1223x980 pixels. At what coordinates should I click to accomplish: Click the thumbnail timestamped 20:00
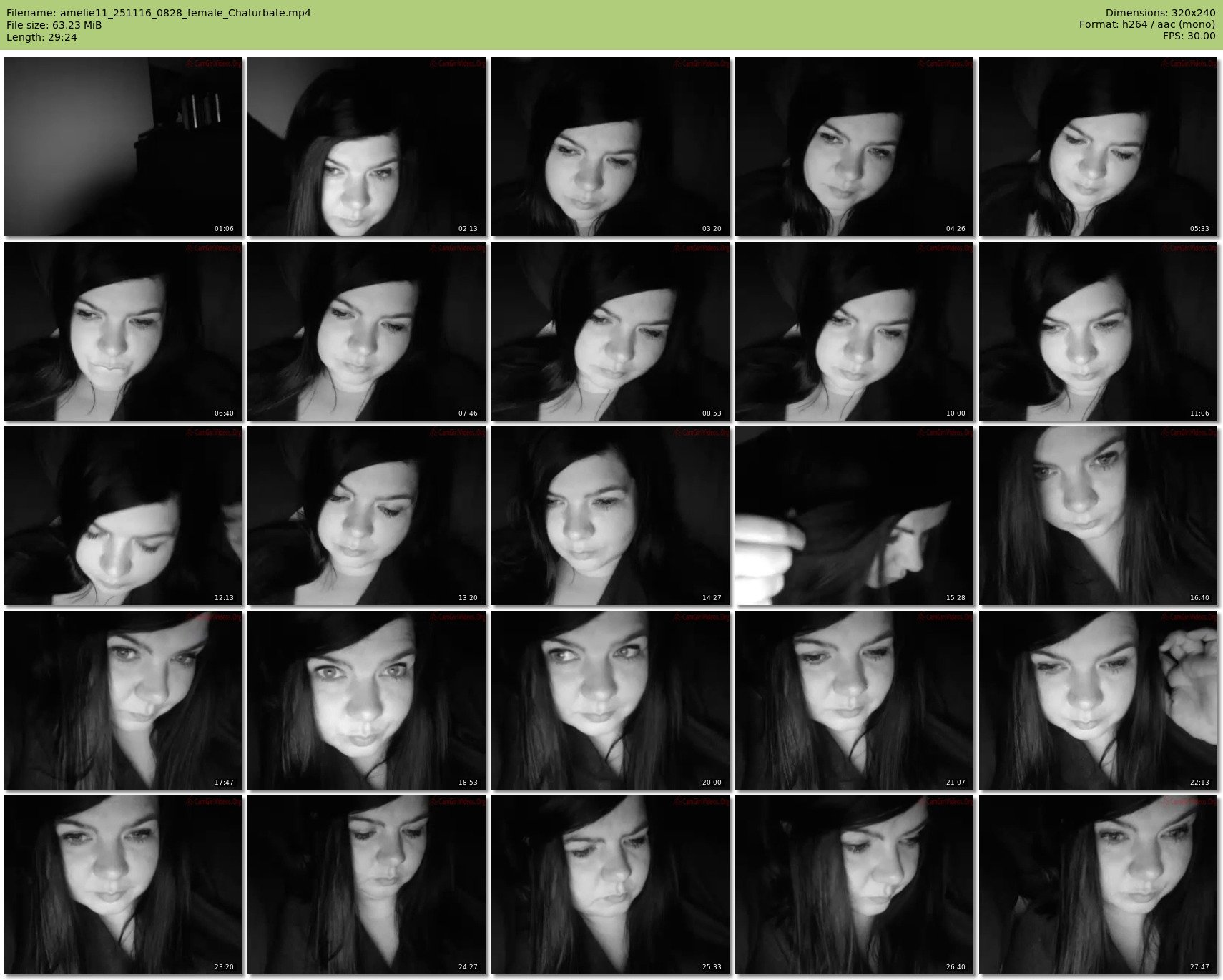click(610, 700)
